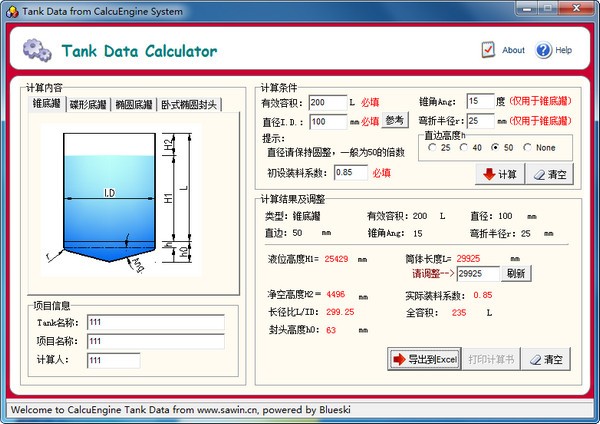Click the eraser 清空 button in results panel
This screenshot has width=600, height=424.
click(547, 359)
